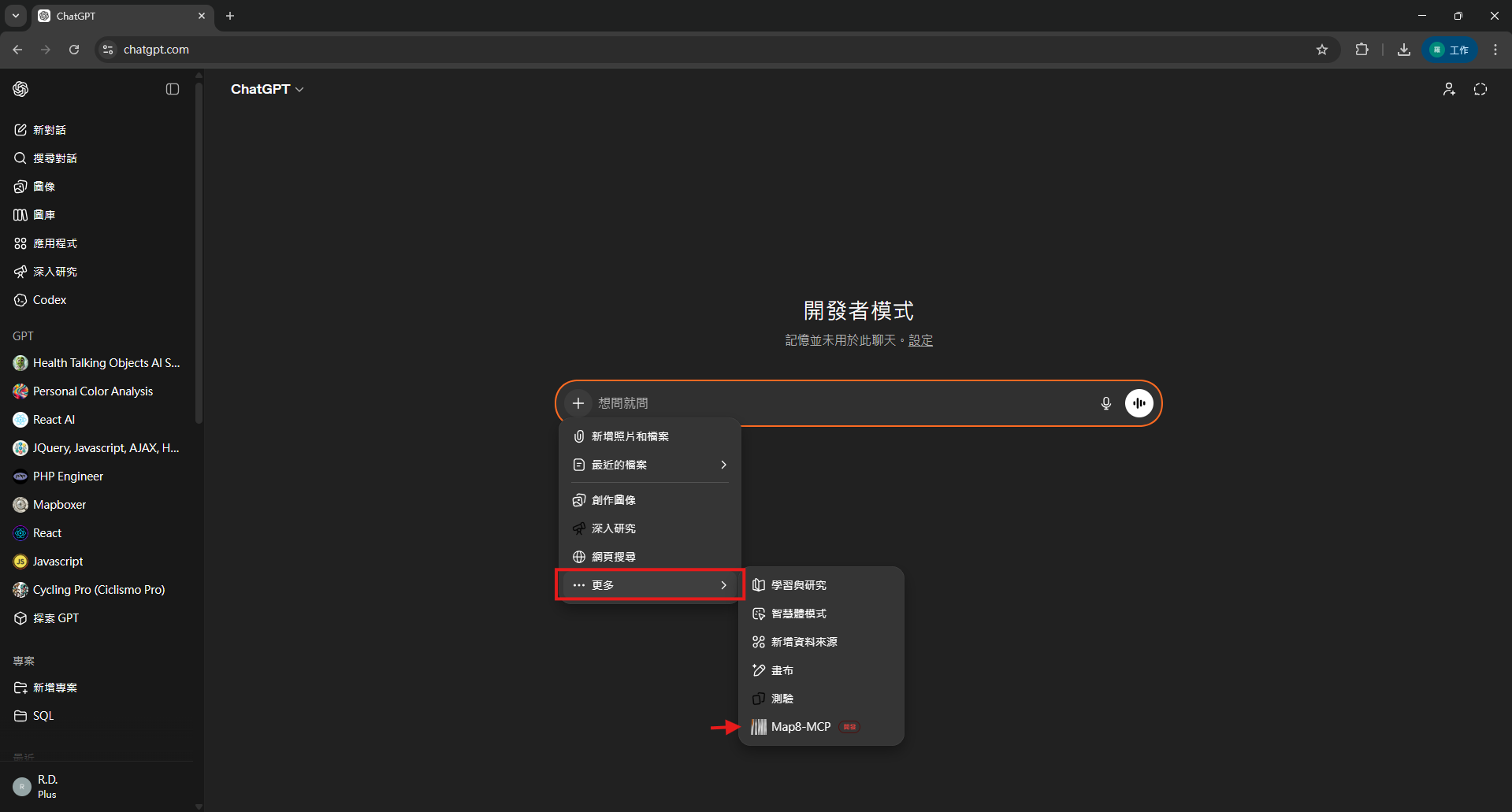Open the R.D. Plus account menu
Image resolution: width=1512 pixels, height=812 pixels.
click(96, 786)
